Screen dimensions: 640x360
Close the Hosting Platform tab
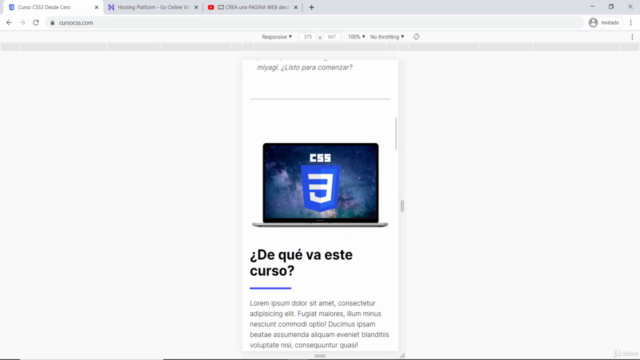coord(196,7)
